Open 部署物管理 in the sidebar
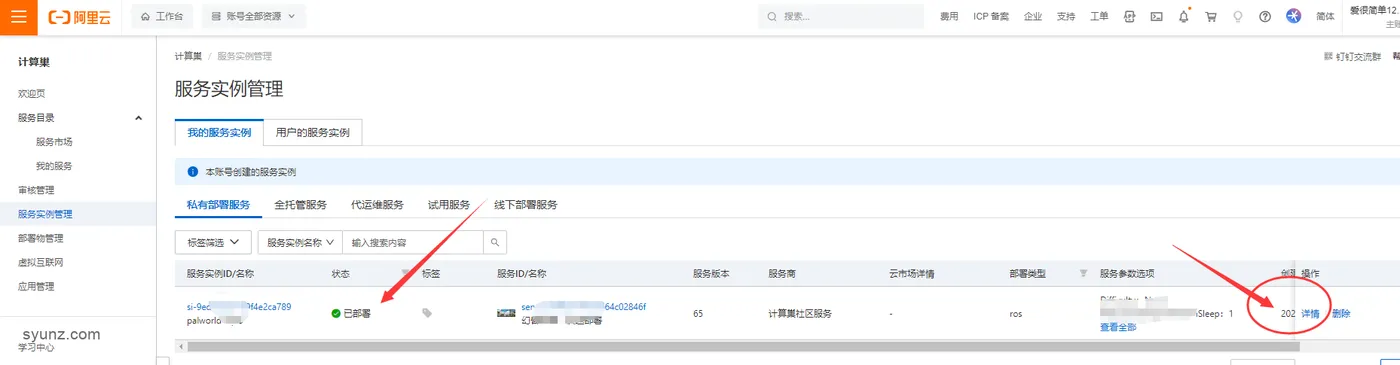 click(x=41, y=238)
